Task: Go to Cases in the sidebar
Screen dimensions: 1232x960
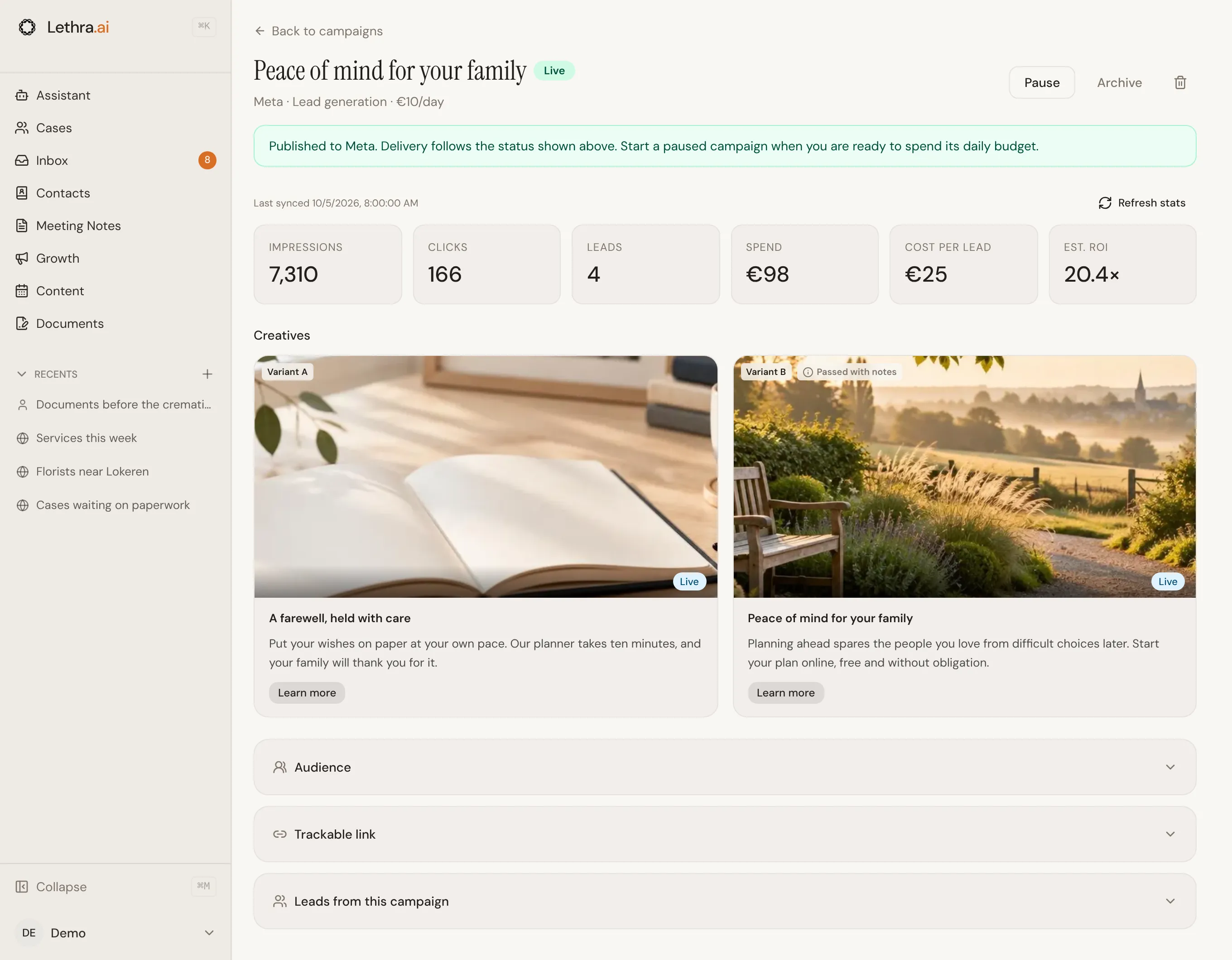Action: (x=115, y=128)
